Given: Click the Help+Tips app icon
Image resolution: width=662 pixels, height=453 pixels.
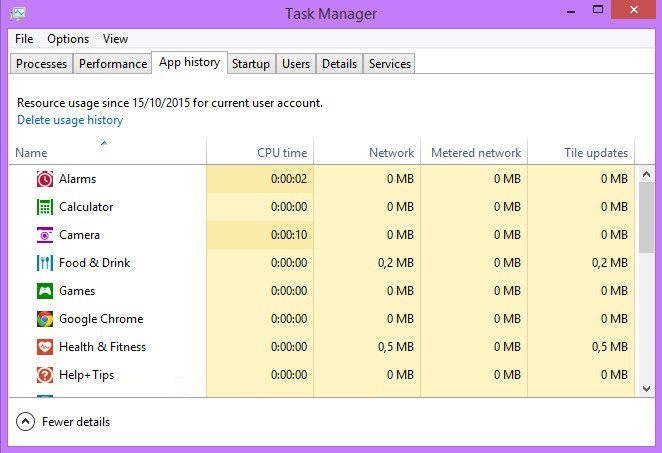Looking at the screenshot, I should pos(45,375).
